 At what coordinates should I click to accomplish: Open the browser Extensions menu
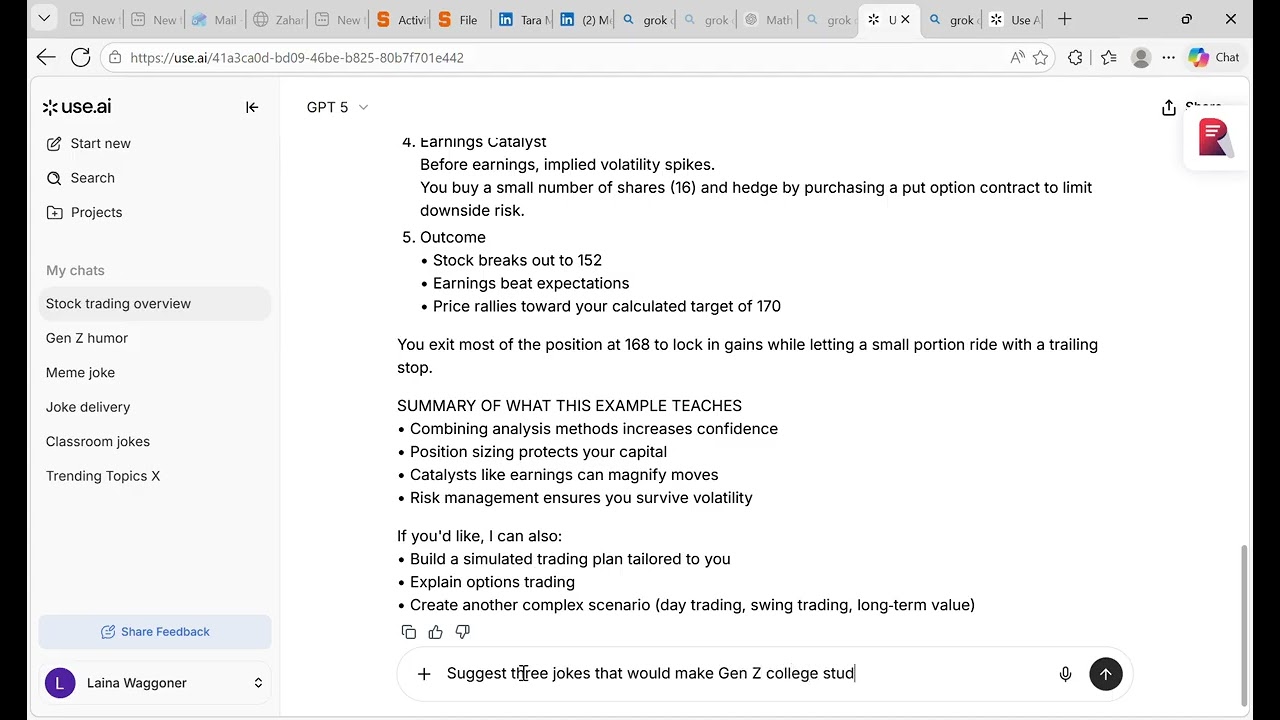[x=1075, y=58]
